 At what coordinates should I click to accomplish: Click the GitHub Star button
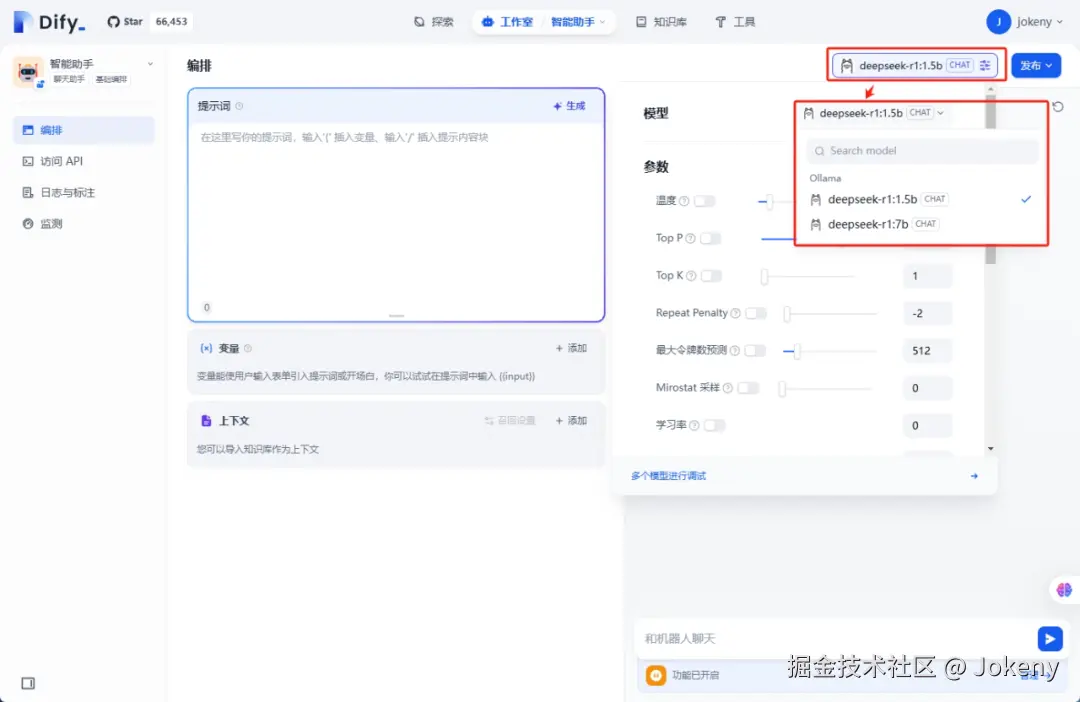click(x=125, y=21)
